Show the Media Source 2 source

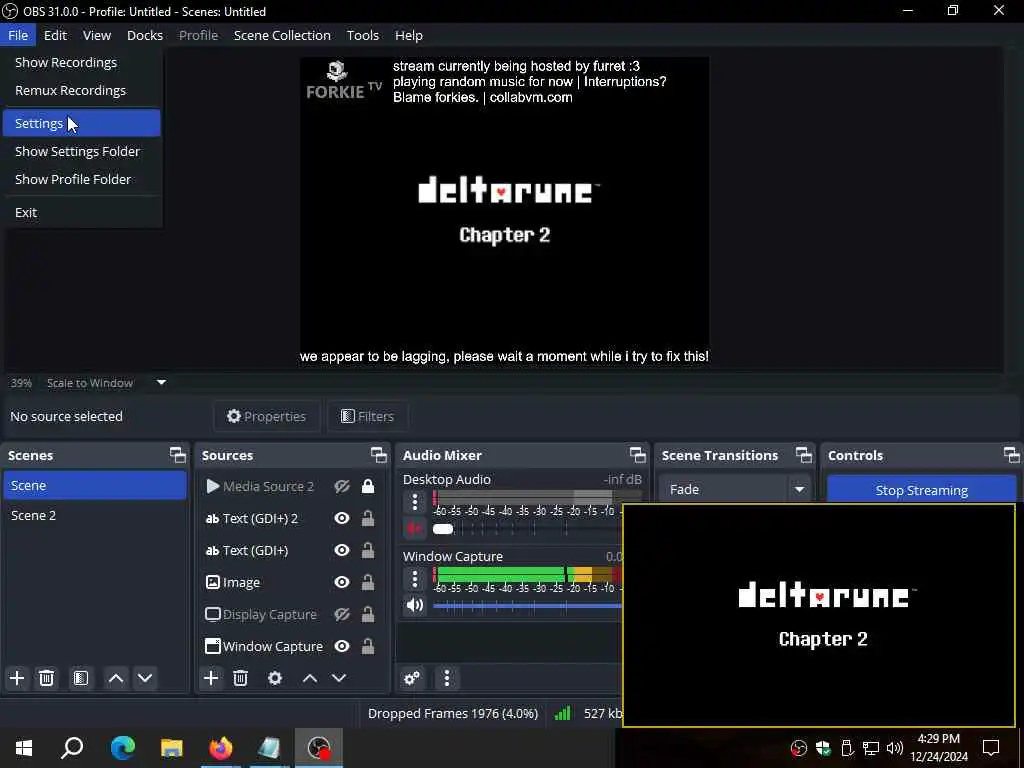tap(342, 487)
